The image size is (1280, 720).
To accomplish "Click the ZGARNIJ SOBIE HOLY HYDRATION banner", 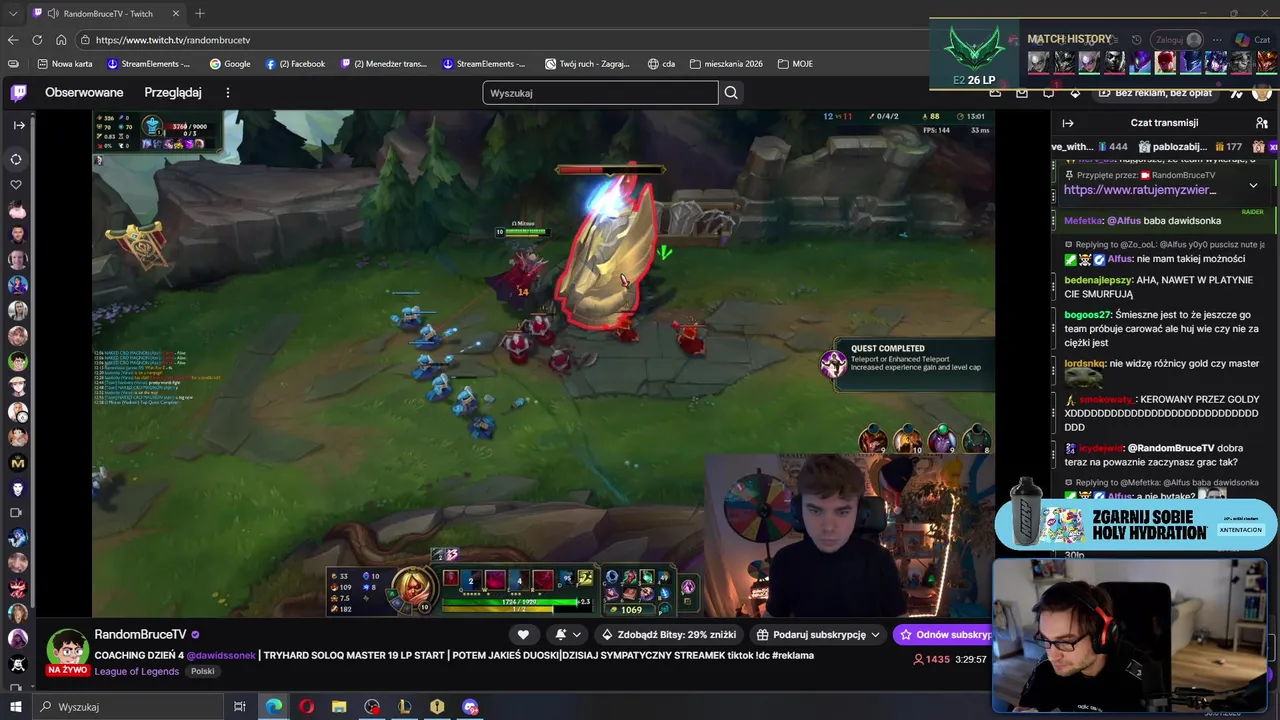I will pos(1136,524).
